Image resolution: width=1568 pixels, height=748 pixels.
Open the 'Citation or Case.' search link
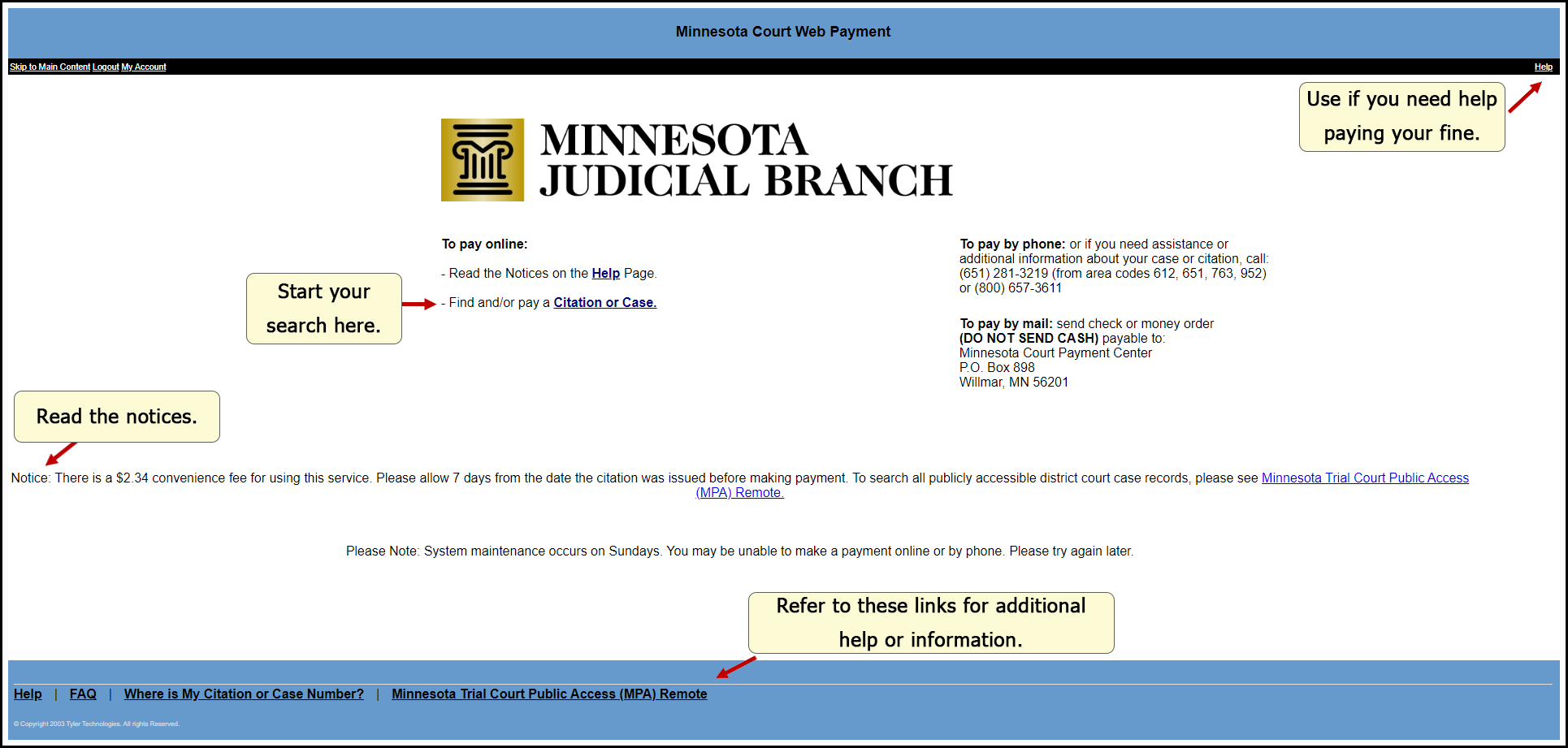pyautogui.click(x=605, y=302)
